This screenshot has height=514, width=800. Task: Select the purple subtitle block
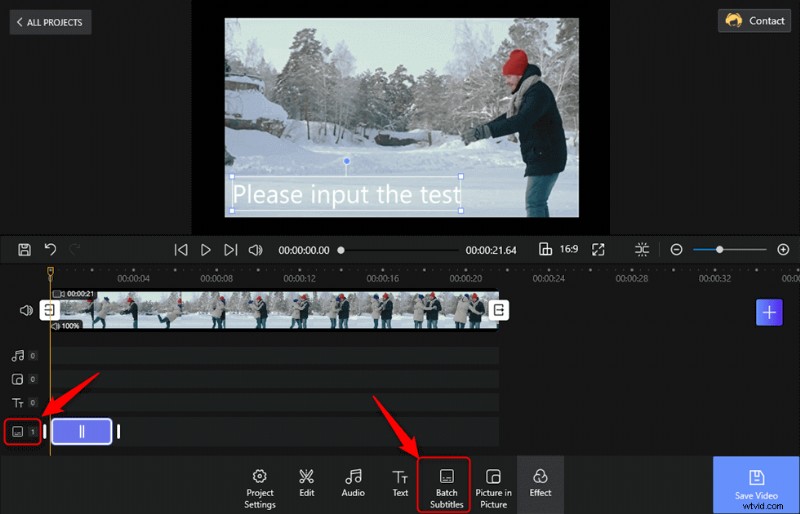(82, 432)
